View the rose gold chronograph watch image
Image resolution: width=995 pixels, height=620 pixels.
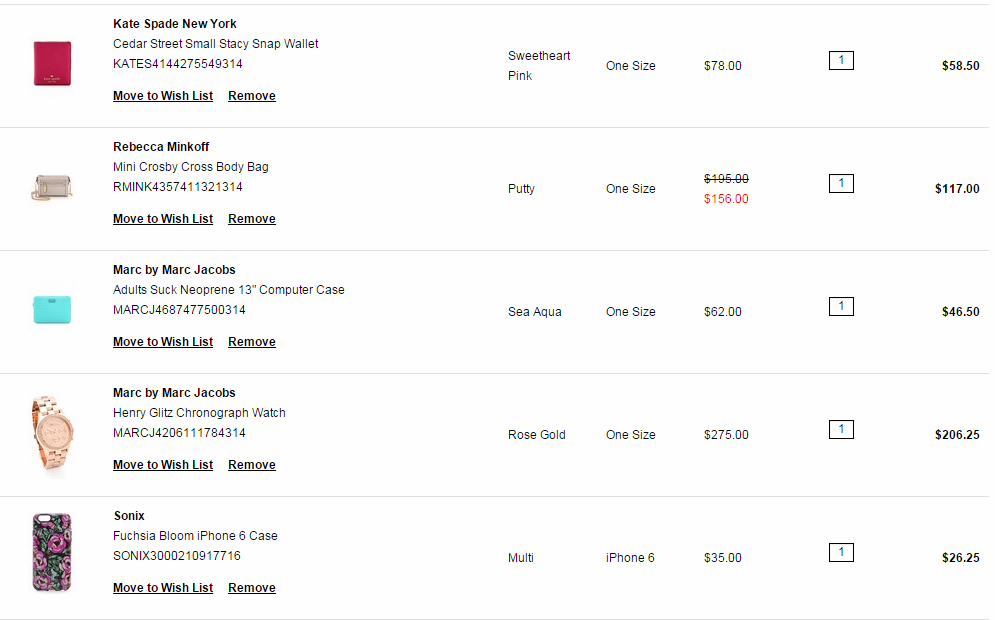[52, 434]
